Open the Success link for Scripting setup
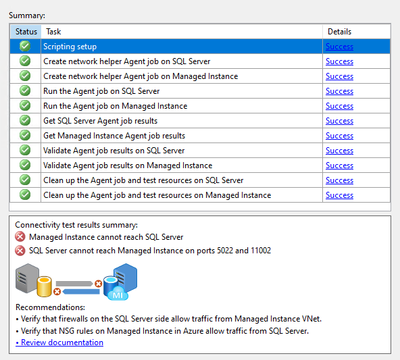Screen dimensions: 400x360 point(339,47)
